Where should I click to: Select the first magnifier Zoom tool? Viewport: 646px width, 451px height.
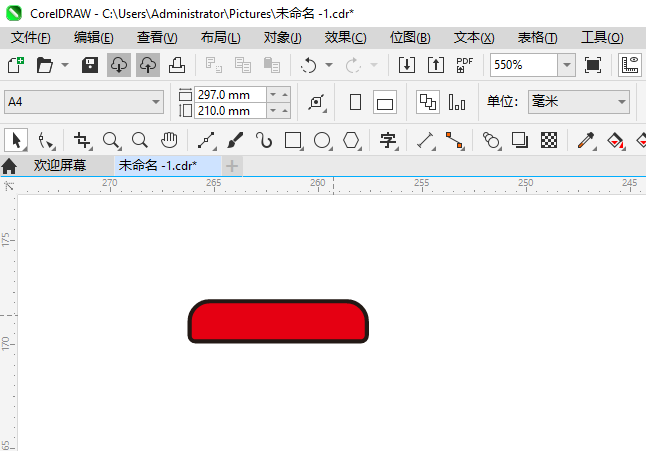point(111,140)
